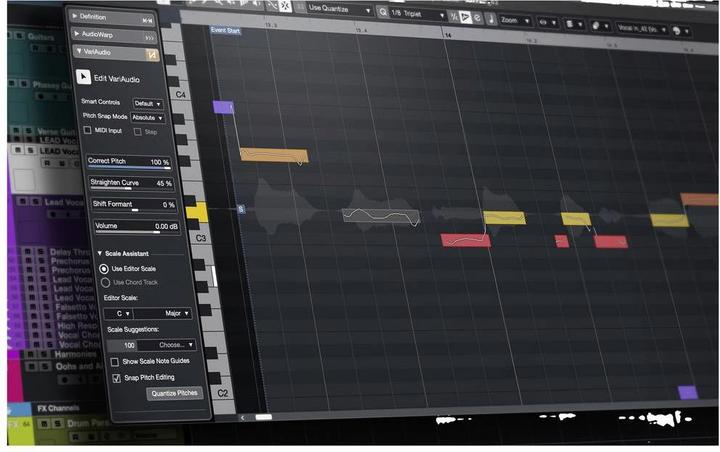Click the Quantize Pitches button
Image resolution: width=720 pixels, height=452 pixels.
pyautogui.click(x=174, y=394)
